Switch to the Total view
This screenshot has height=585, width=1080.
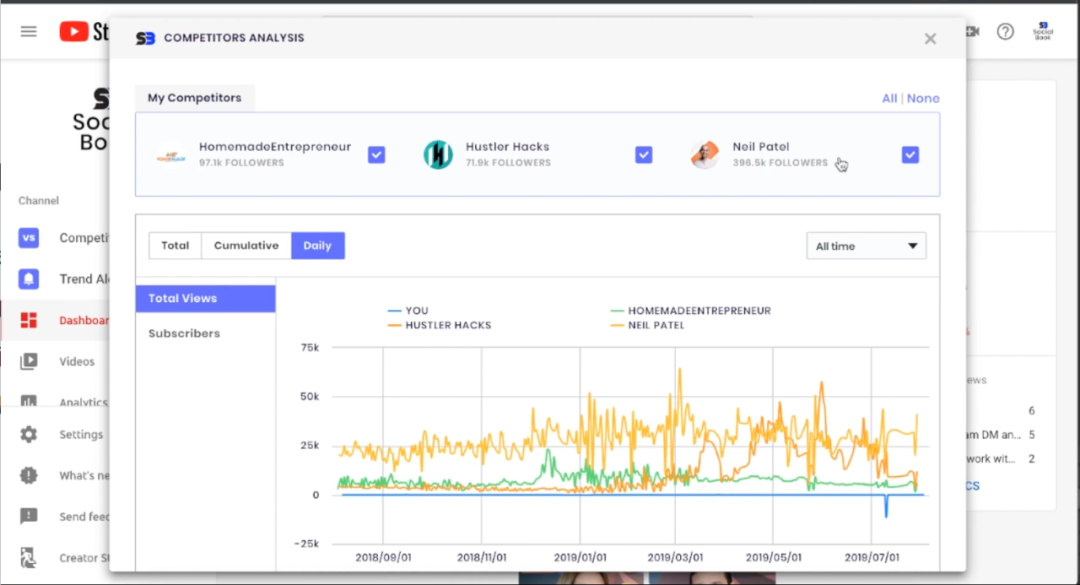pos(175,246)
